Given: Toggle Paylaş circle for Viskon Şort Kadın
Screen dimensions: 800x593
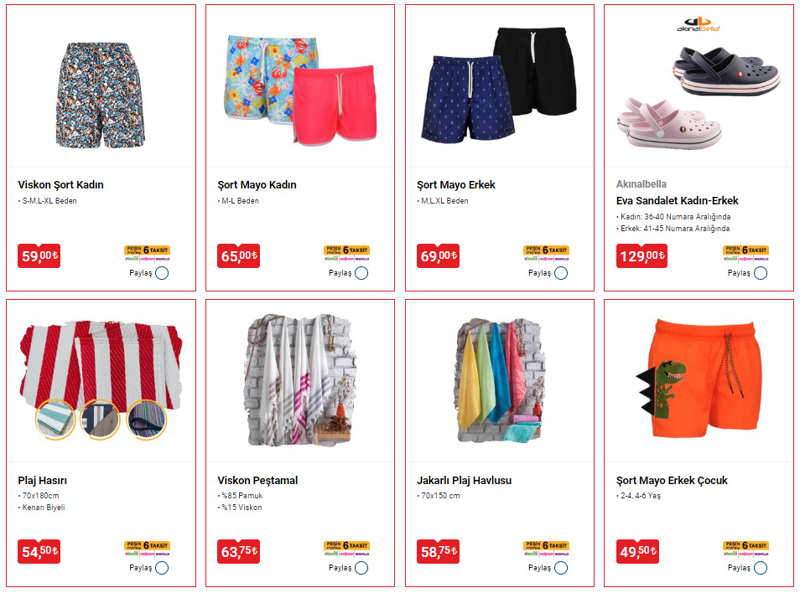Looking at the screenshot, I should (162, 273).
